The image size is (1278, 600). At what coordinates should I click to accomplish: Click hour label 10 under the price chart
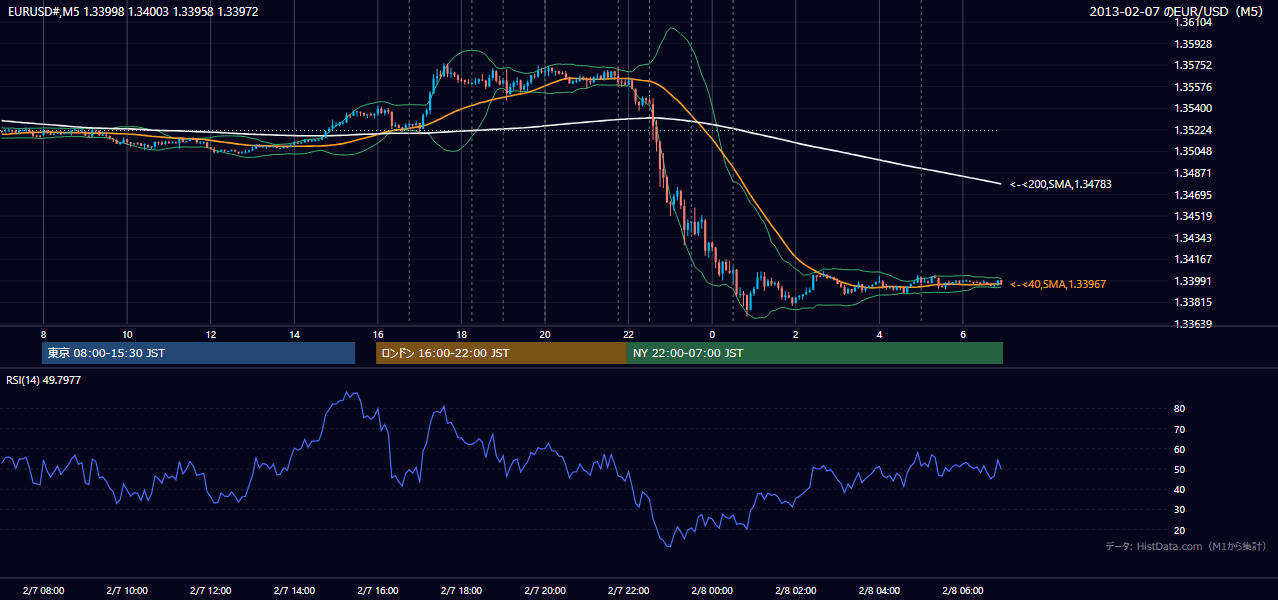pyautogui.click(x=127, y=334)
